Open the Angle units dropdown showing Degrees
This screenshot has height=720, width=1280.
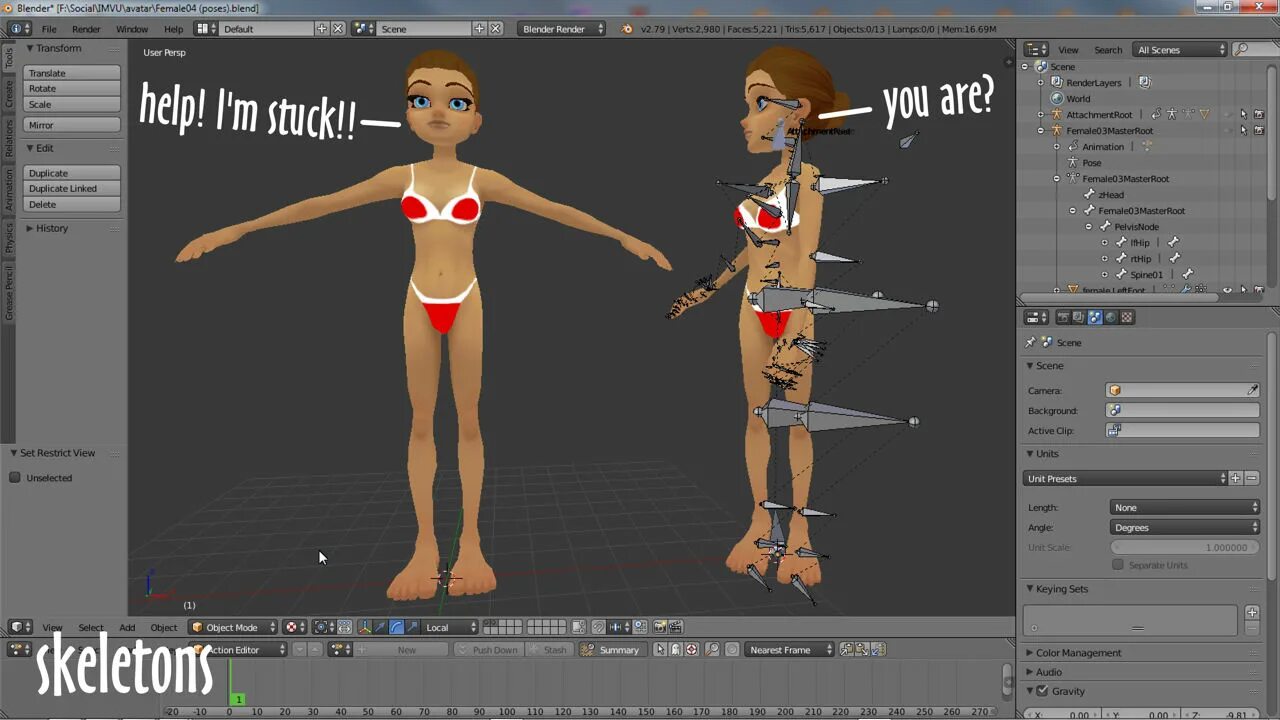pos(1184,527)
